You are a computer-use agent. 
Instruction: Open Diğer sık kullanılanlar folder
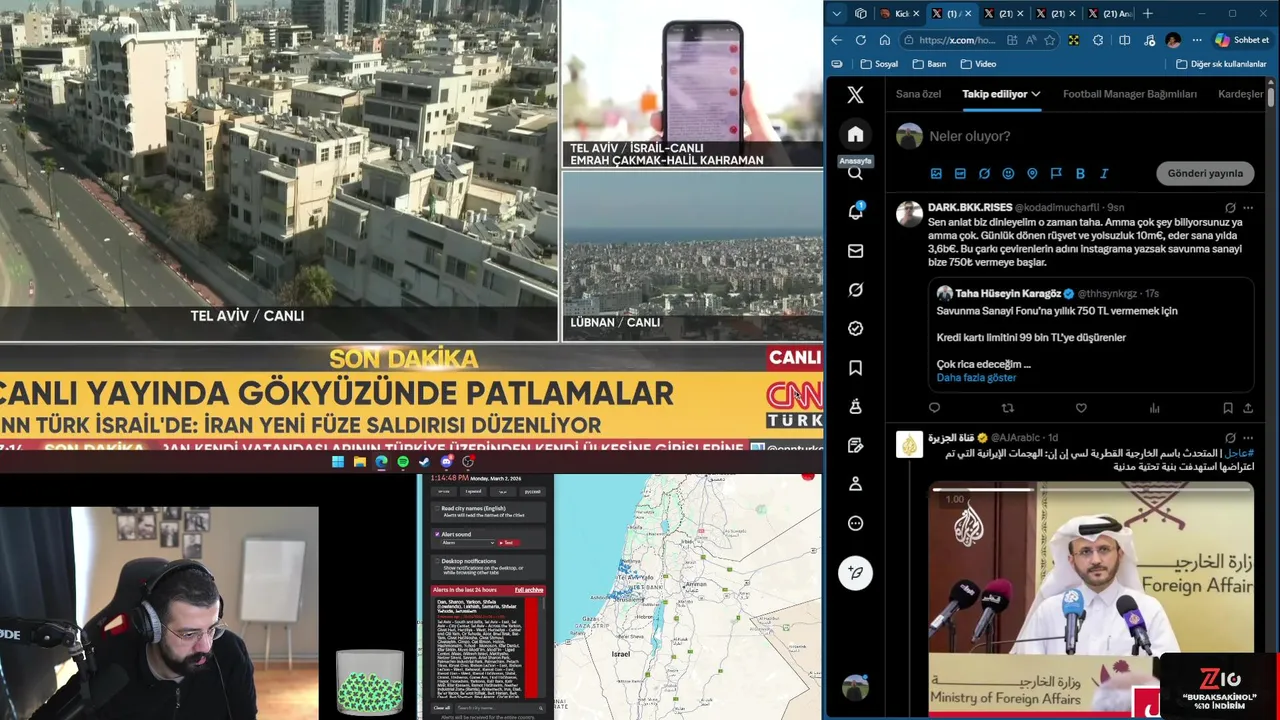click(x=1222, y=64)
